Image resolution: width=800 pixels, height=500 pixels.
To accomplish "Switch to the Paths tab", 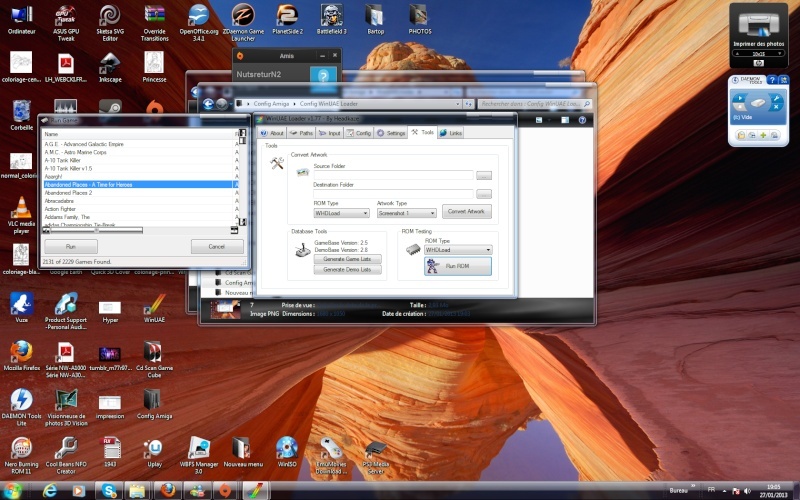I will click(301, 133).
